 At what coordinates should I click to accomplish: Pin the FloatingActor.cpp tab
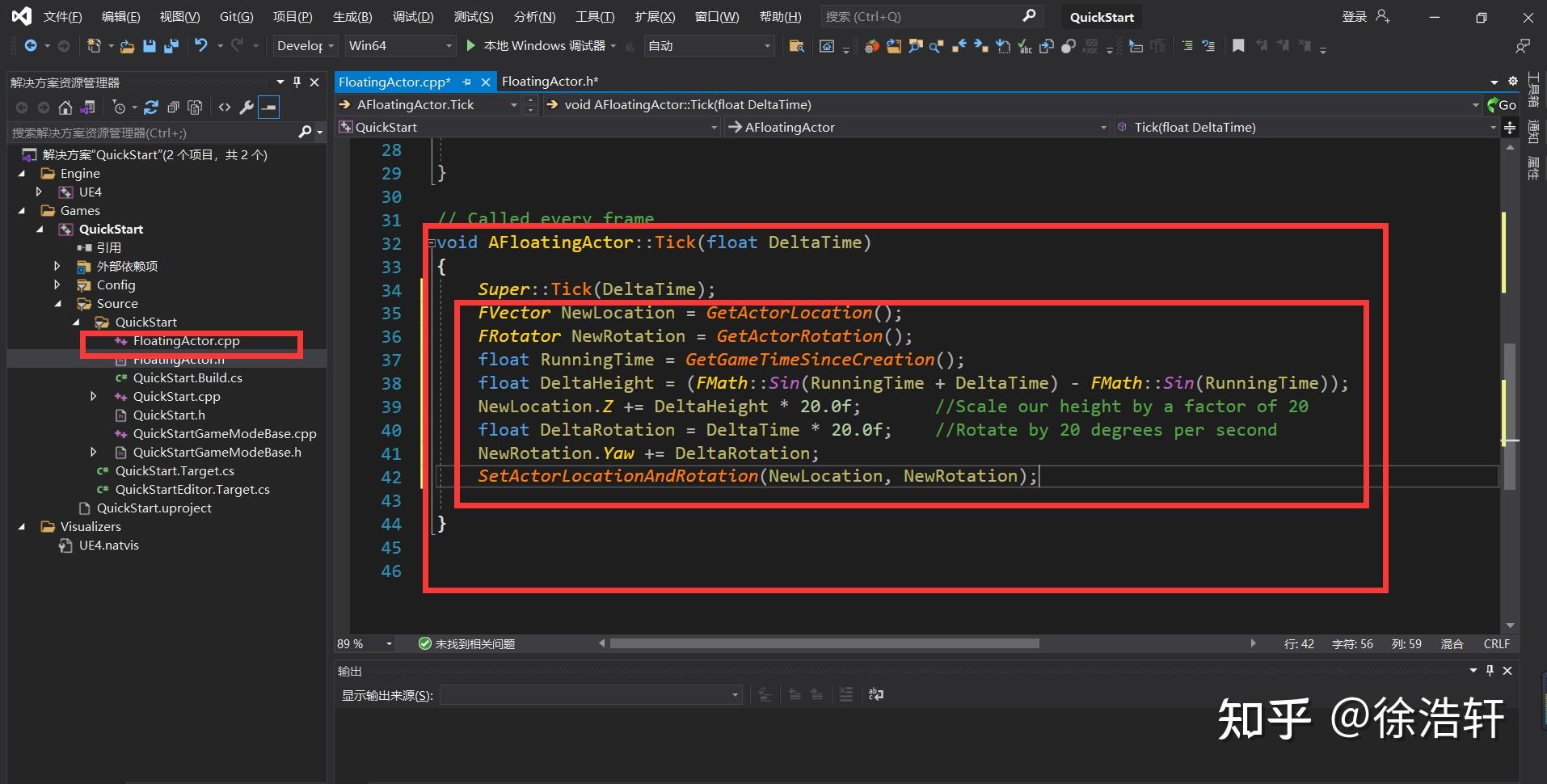466,82
